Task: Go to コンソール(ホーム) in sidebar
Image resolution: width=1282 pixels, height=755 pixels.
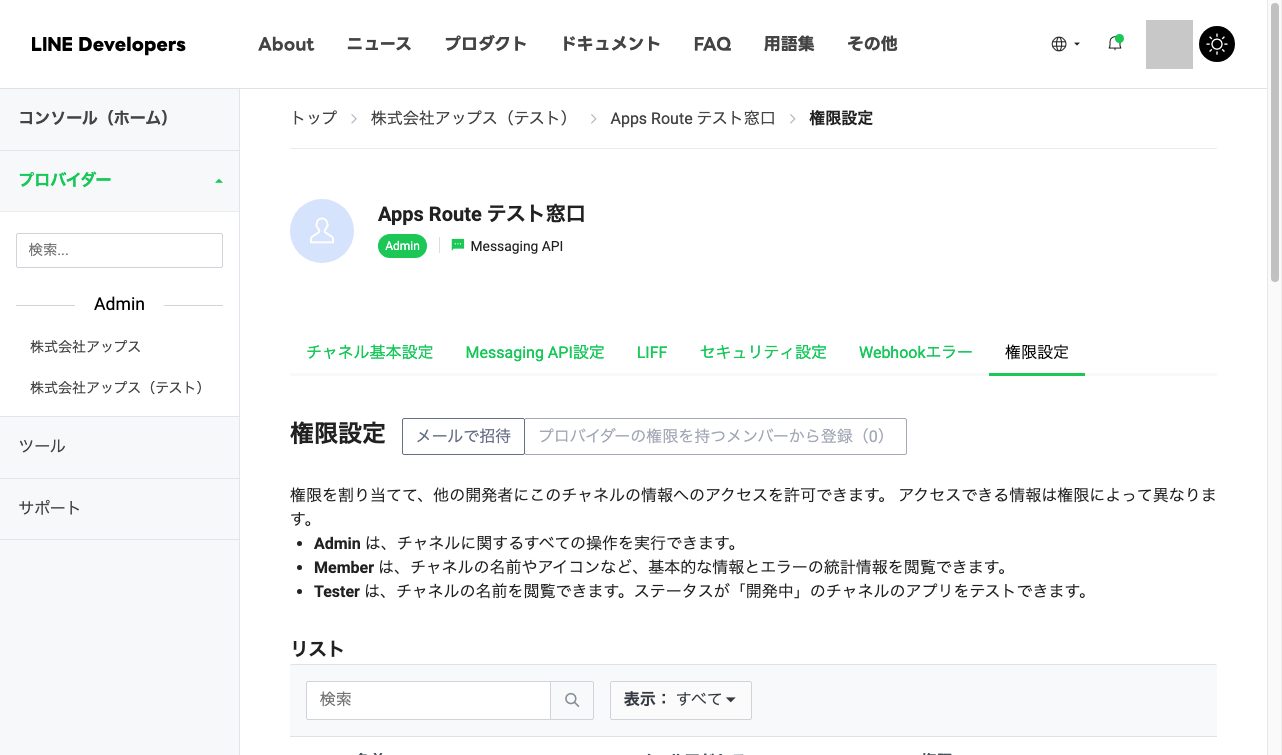Action: tap(119, 118)
